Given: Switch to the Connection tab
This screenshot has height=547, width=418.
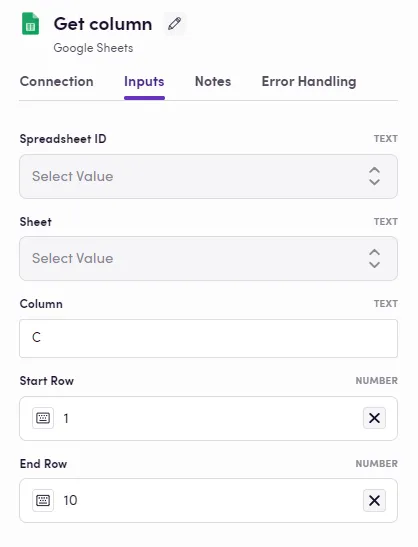Looking at the screenshot, I should (x=57, y=82).
